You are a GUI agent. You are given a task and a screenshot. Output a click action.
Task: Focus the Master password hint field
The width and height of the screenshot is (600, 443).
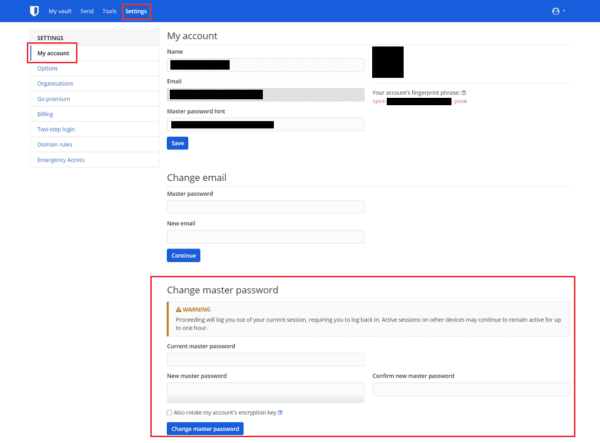coord(266,124)
